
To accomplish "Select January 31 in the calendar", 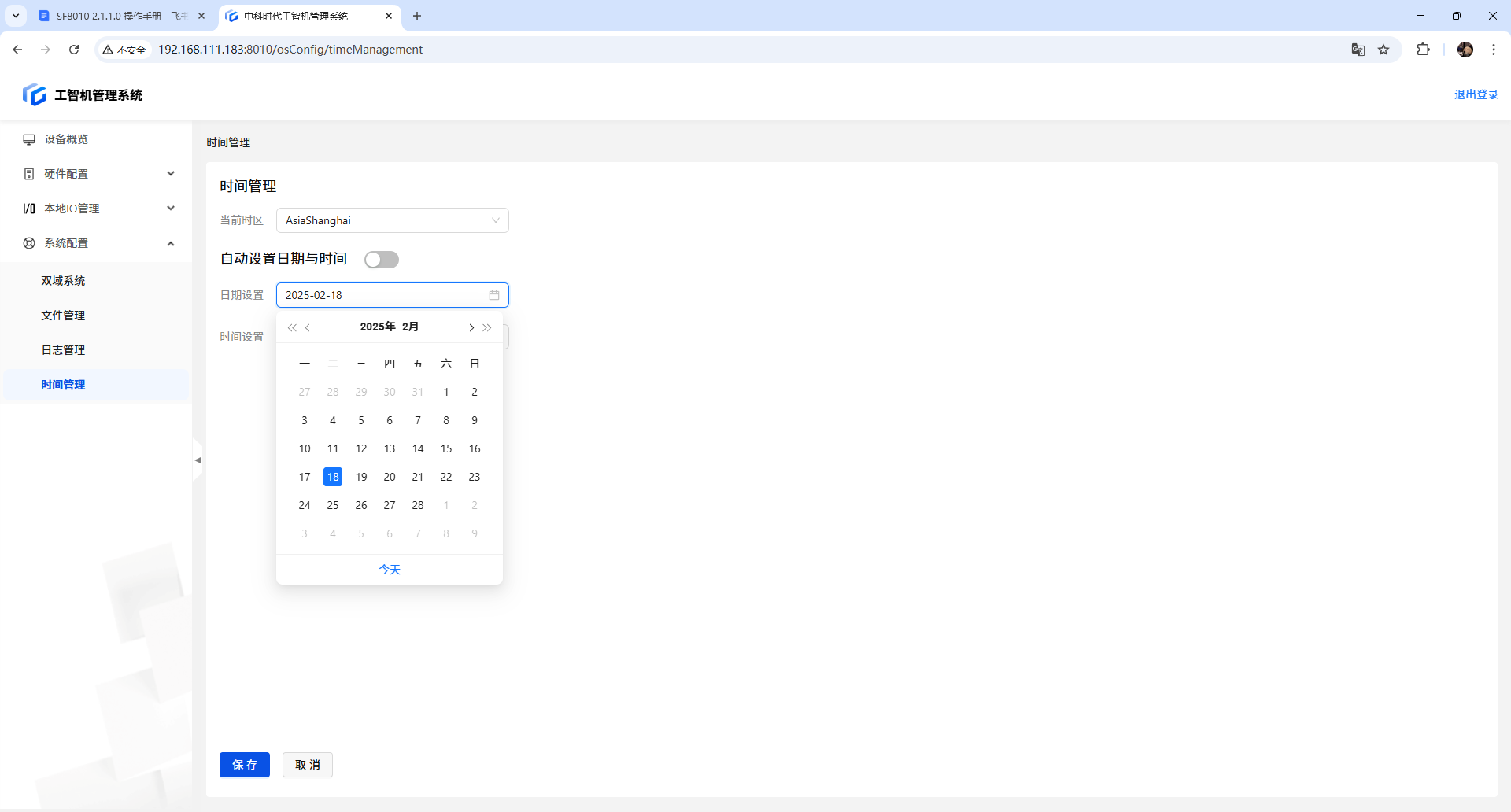I will (x=418, y=392).
